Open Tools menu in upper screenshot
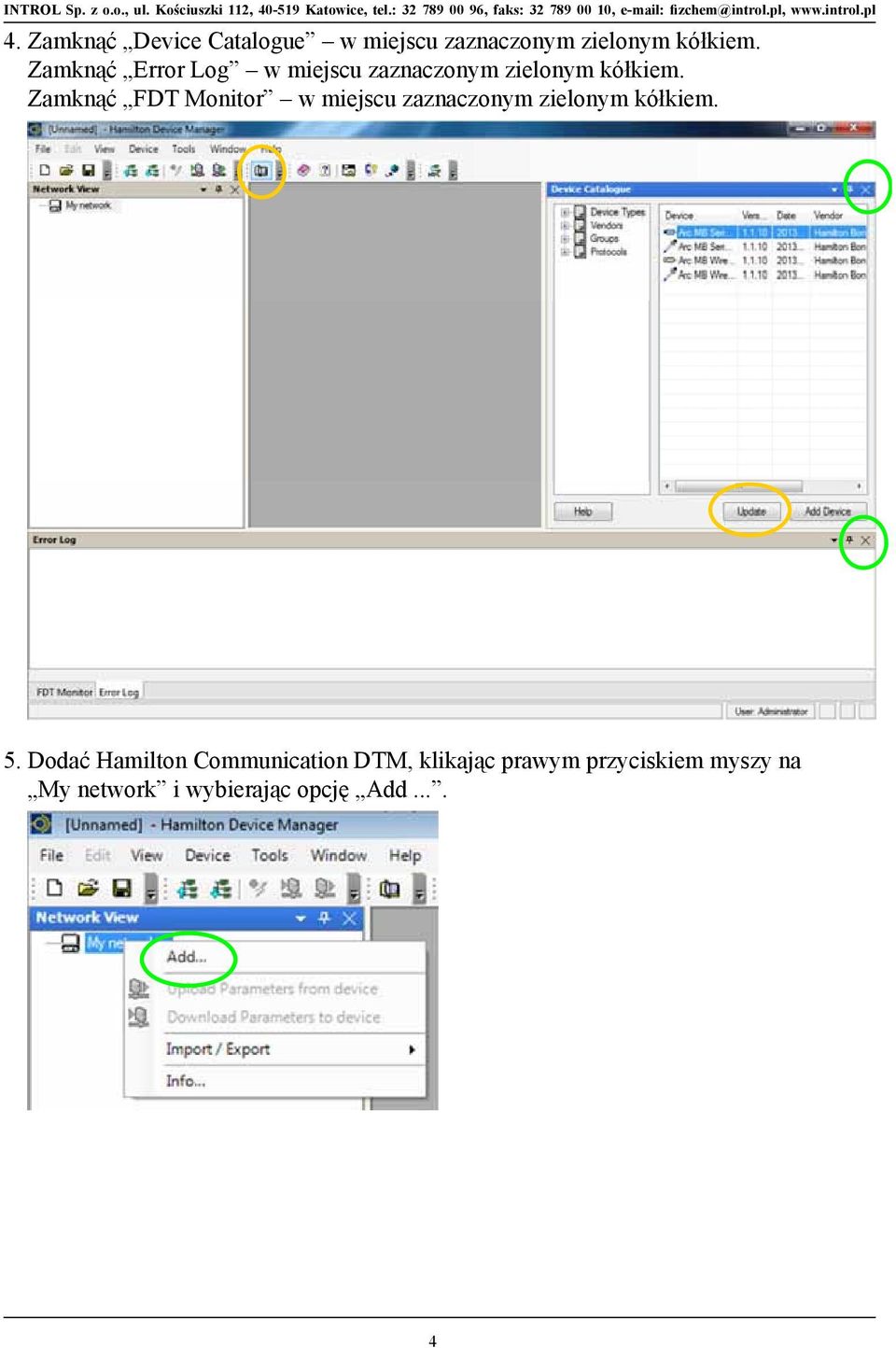The width and height of the screenshot is (896, 1348). coord(184,148)
